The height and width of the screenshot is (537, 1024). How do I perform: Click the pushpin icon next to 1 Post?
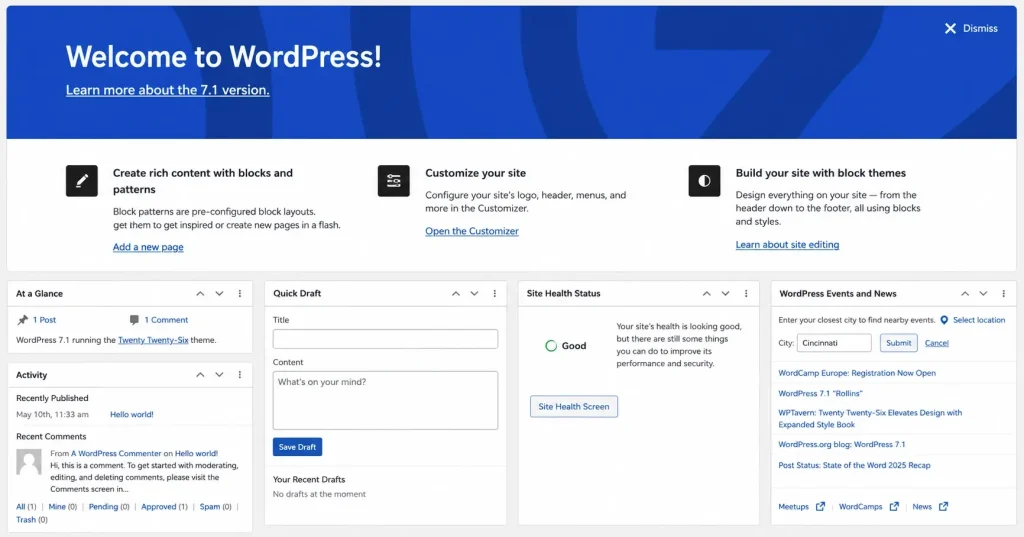23,319
